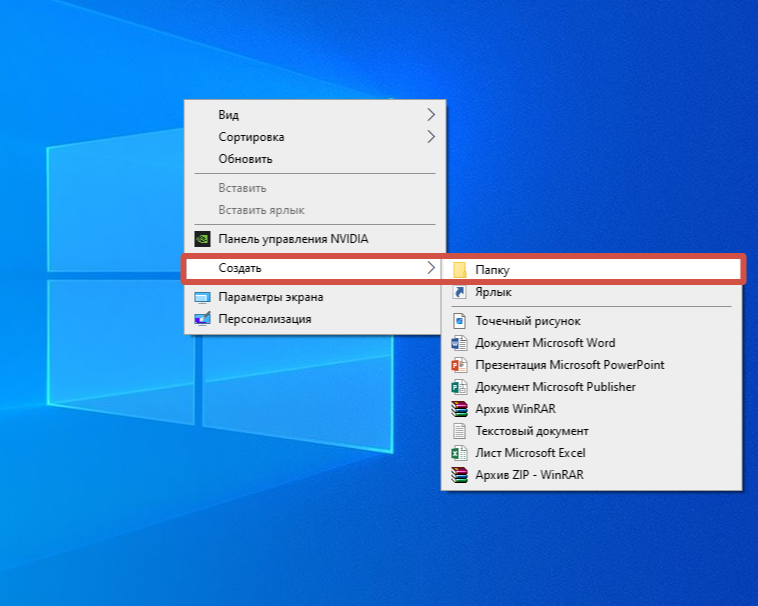Create a new Лист Microsoft Excel

coord(591,453)
